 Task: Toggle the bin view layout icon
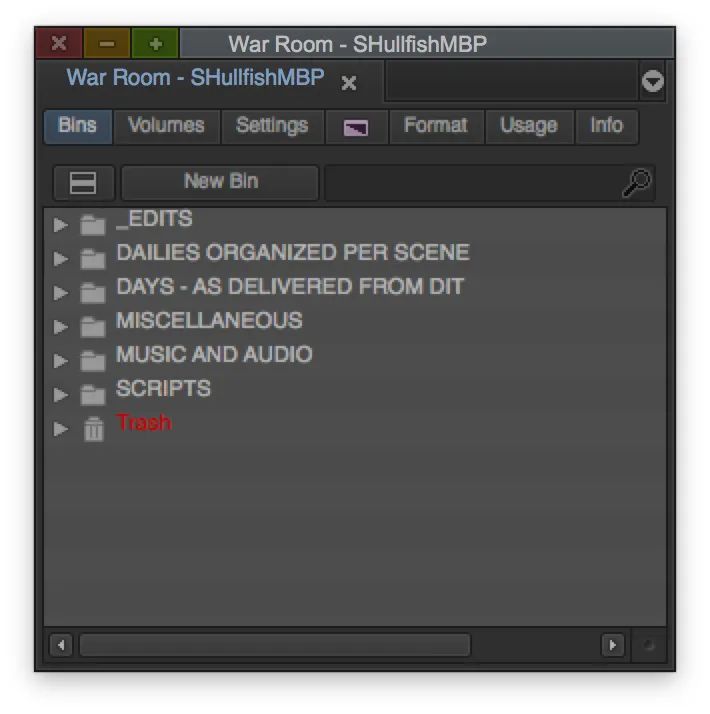pyautogui.click(x=83, y=183)
